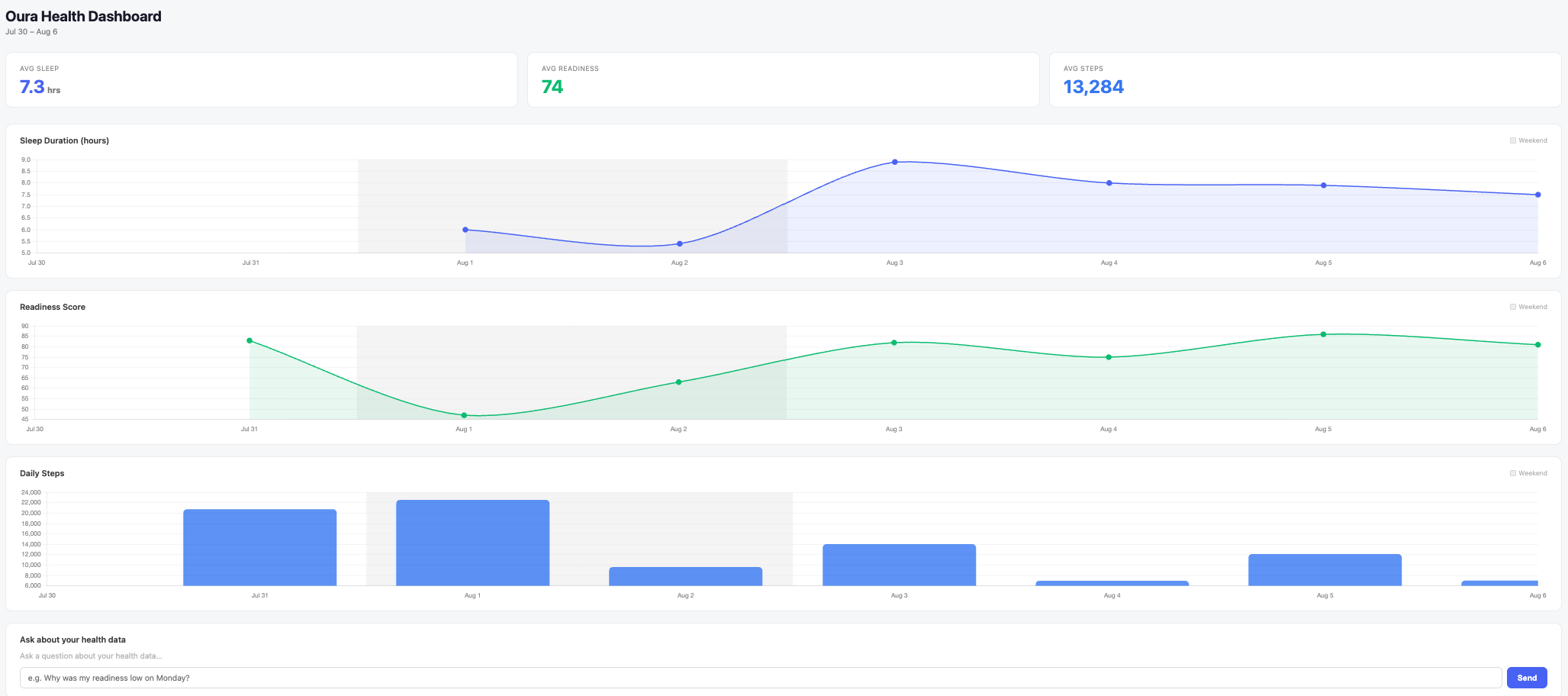Click the Aug 1 daily steps bar
The width and height of the screenshot is (1568, 696).
473,543
